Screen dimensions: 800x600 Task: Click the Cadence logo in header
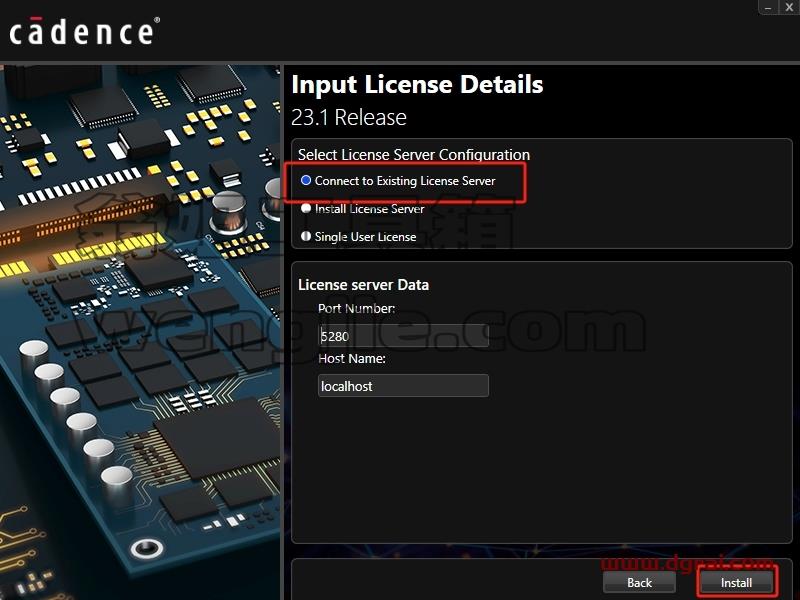85,31
